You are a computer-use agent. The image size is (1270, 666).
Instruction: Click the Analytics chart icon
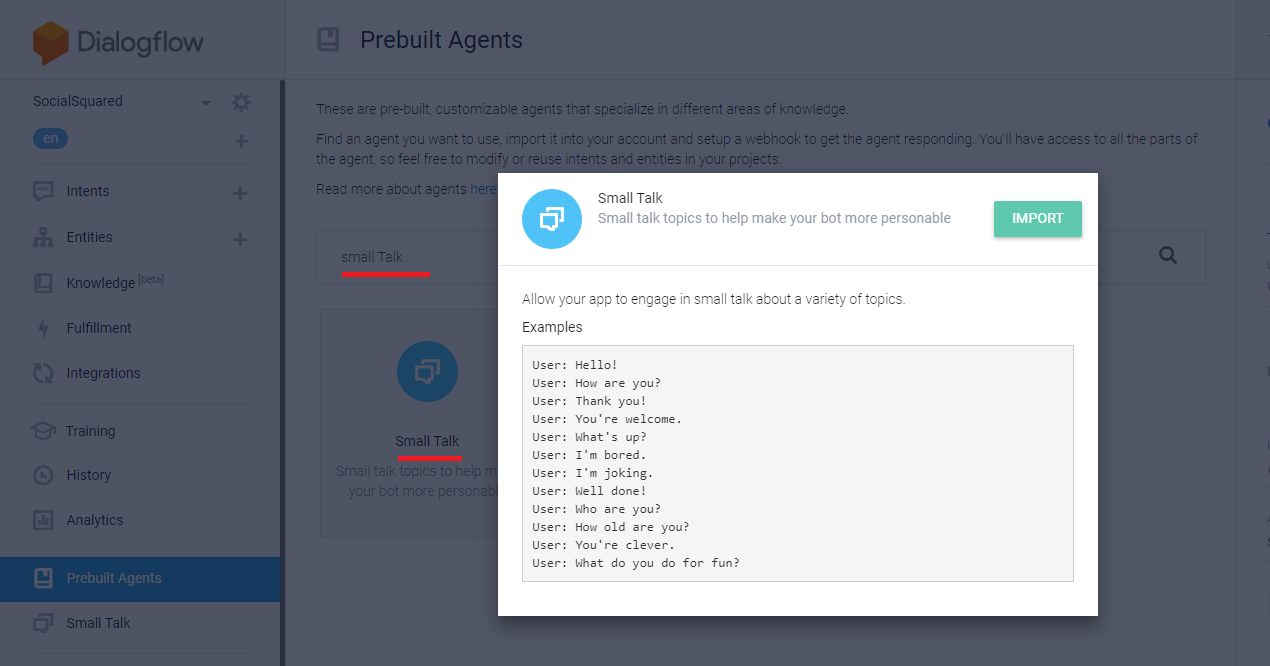43,520
